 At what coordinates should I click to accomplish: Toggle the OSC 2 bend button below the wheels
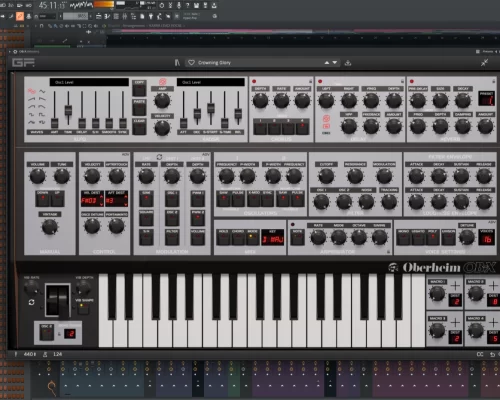47,333
